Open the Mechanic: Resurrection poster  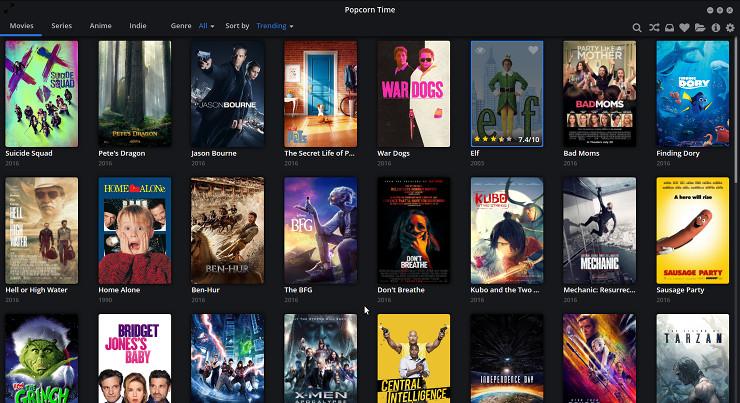point(599,230)
